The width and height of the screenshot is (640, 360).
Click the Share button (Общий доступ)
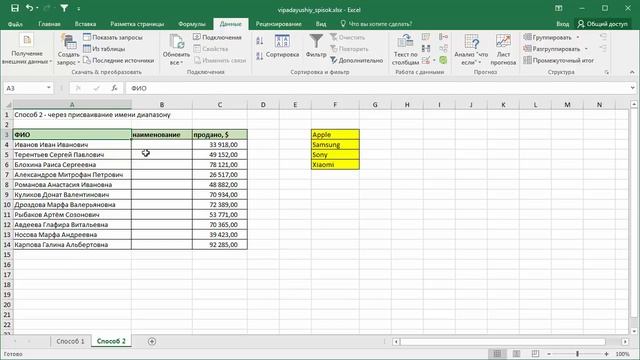[x=602, y=24]
